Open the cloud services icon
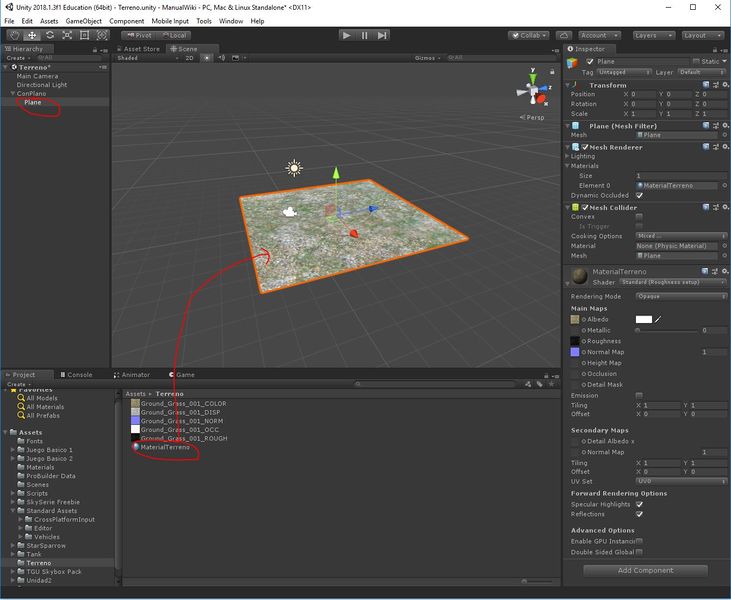This screenshot has width=731, height=600. pos(564,35)
